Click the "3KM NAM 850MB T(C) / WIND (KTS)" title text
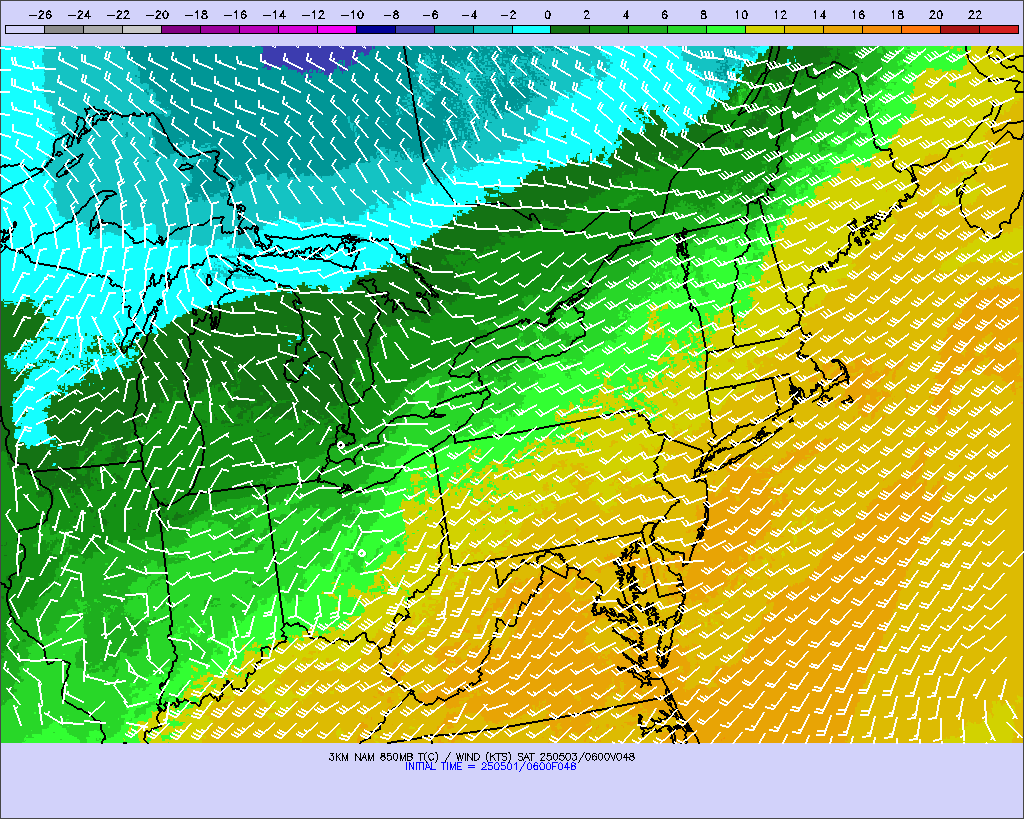Viewport: 1024px width, 819px height. pos(421,757)
